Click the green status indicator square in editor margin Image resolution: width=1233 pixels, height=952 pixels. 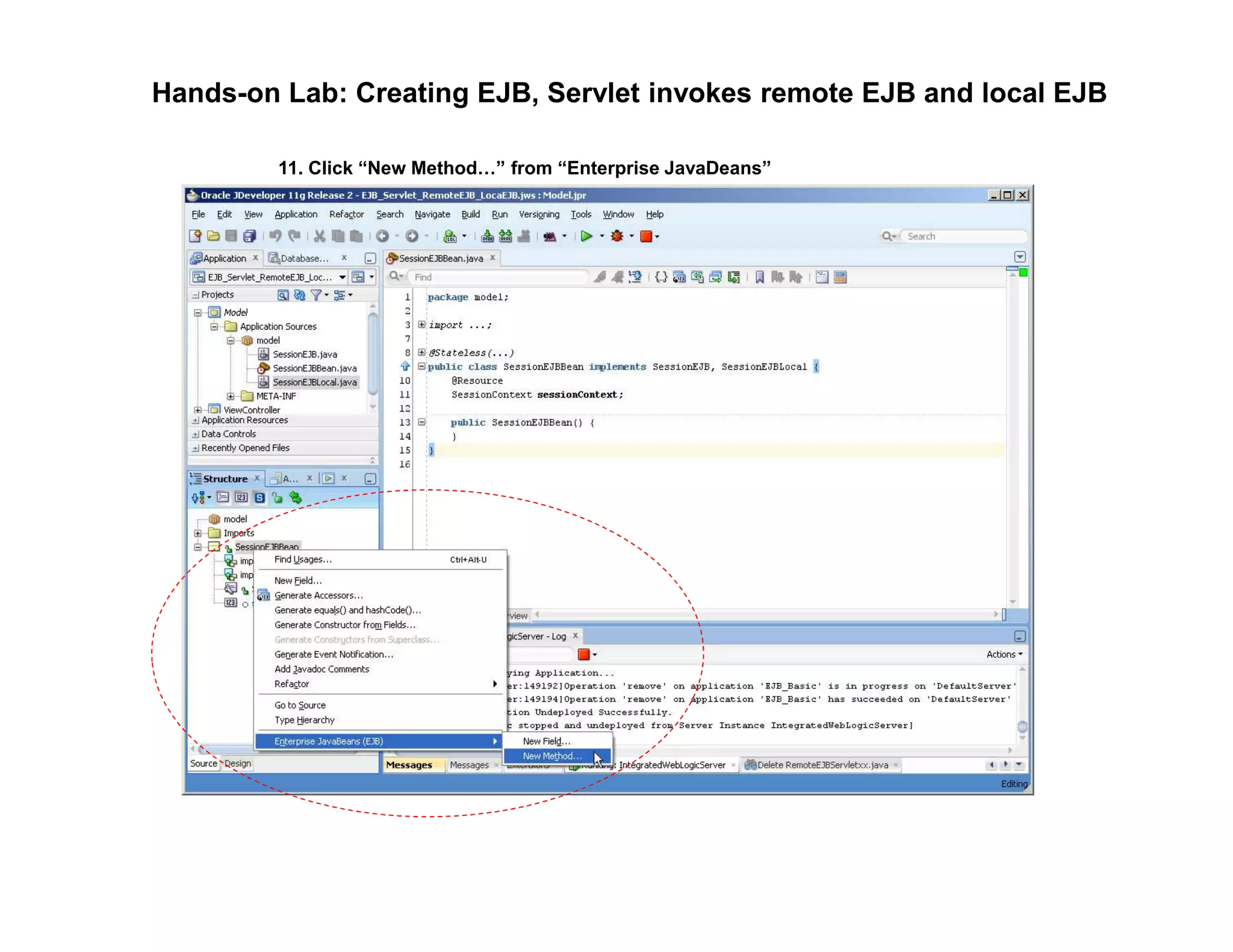(x=1023, y=273)
